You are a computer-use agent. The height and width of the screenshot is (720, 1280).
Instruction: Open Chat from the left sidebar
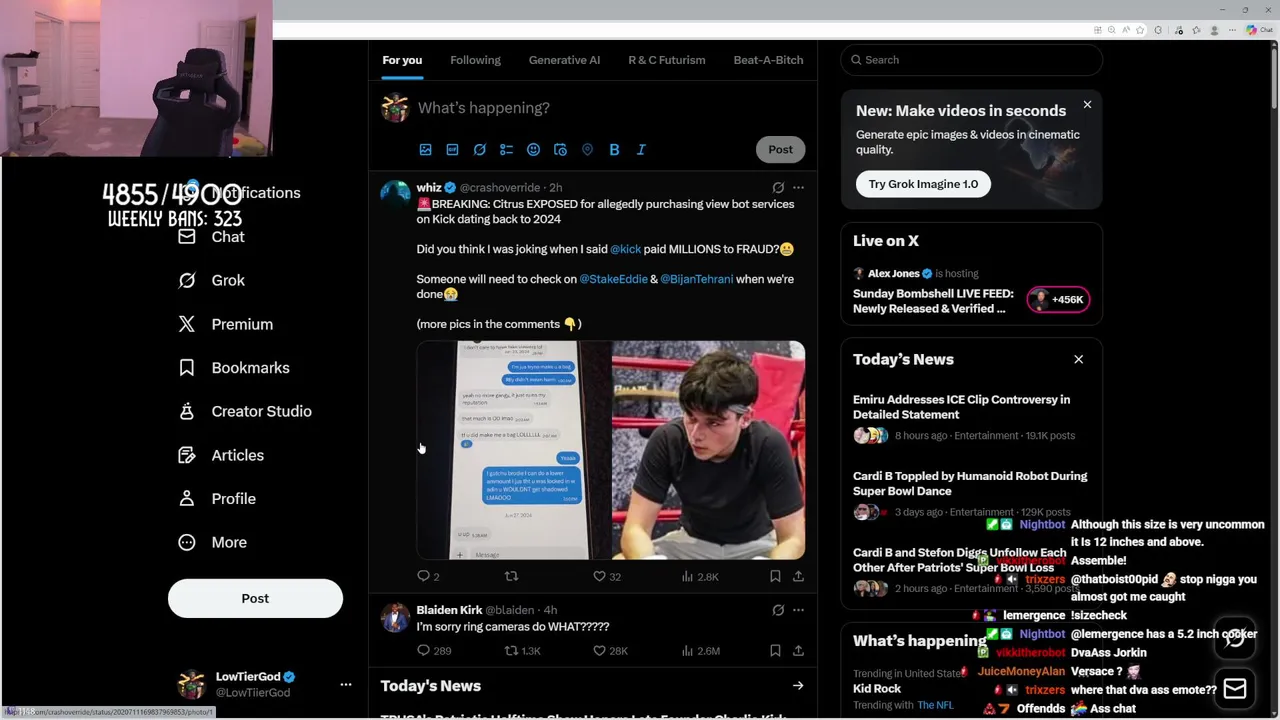(211, 237)
